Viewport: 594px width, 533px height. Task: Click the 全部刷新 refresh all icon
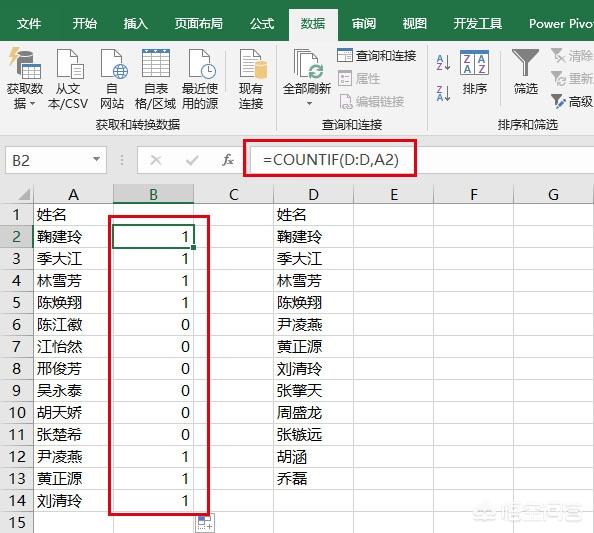point(308,63)
